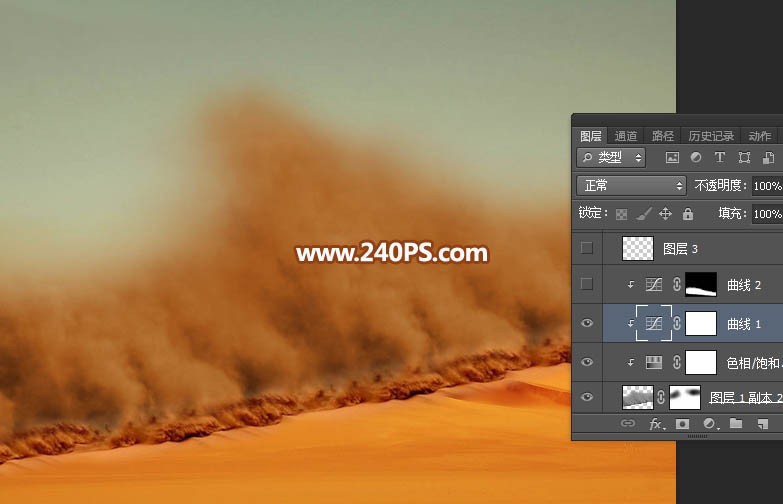Lock image pixels with the brush icon

pos(644,214)
